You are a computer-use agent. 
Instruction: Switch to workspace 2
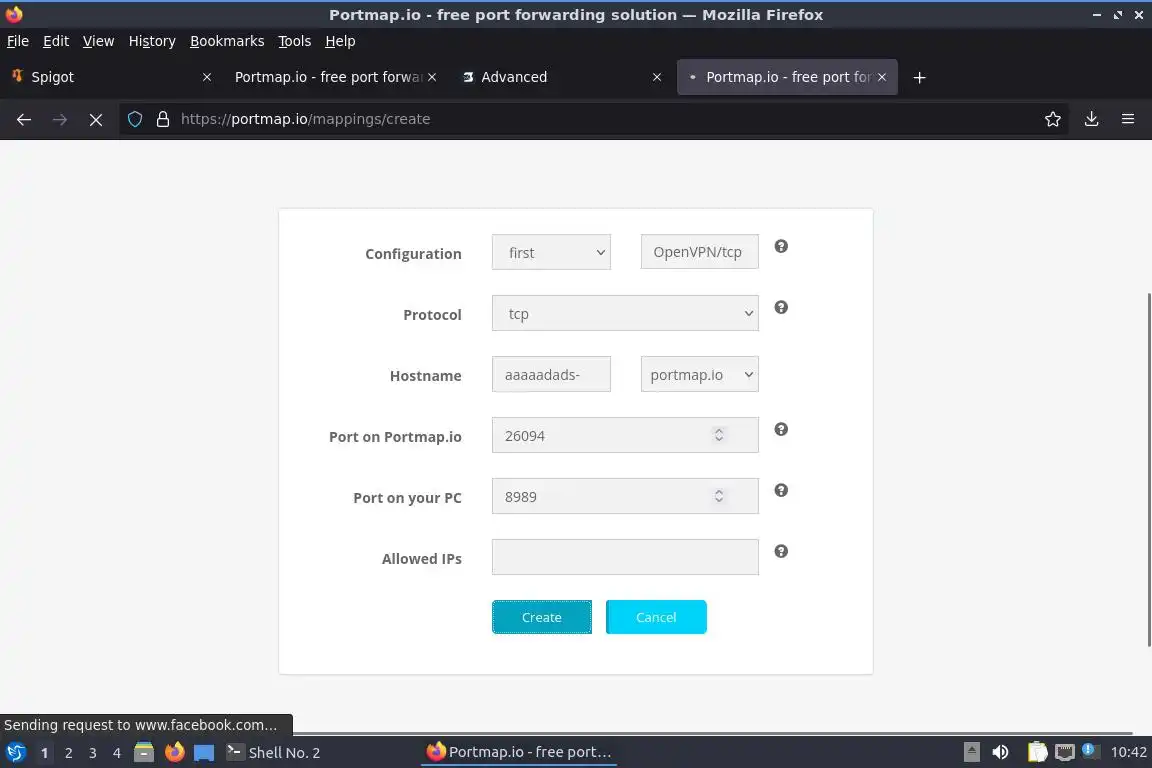68,753
